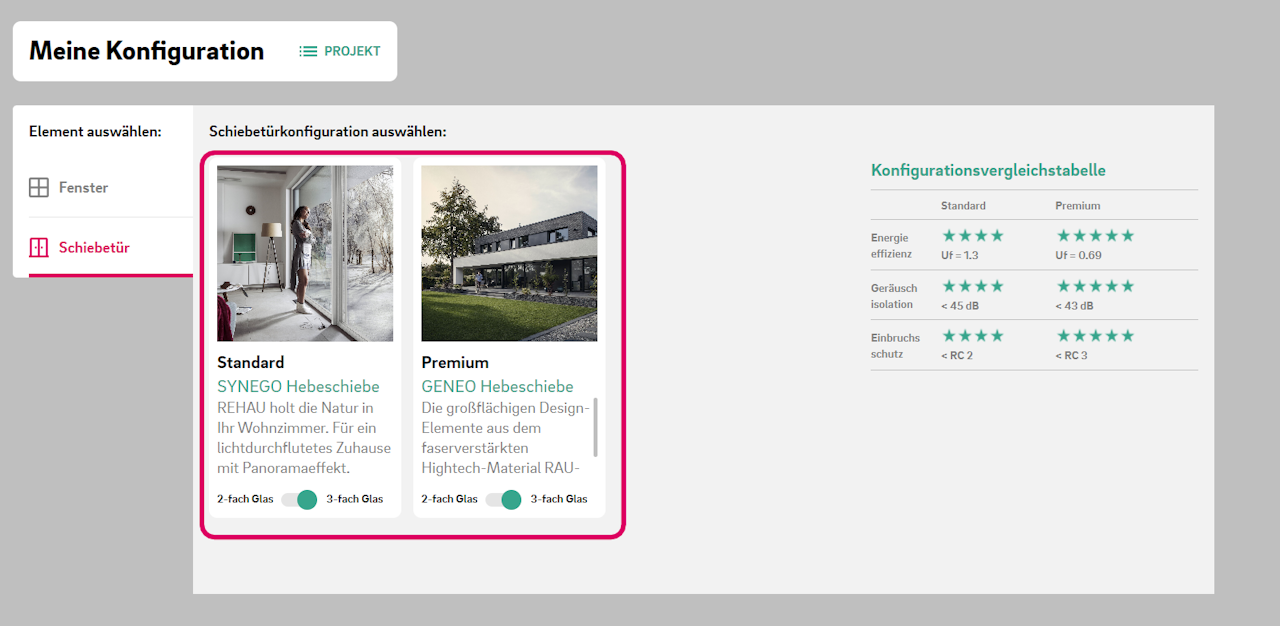The width and height of the screenshot is (1280, 626).
Task: Click the Premium card description scrollbar
Action: pos(596,426)
